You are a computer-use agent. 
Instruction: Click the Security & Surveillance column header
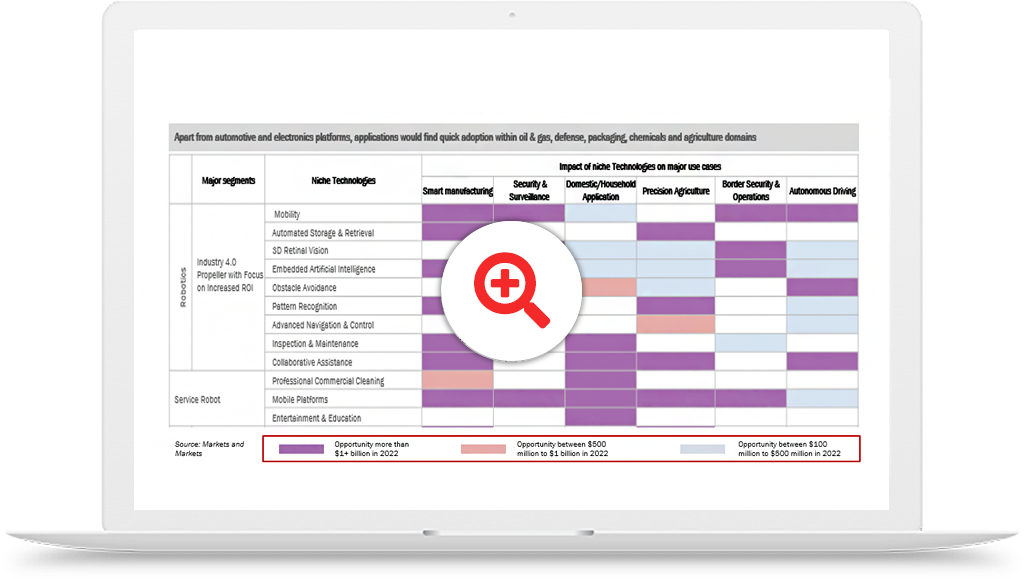(x=530, y=190)
